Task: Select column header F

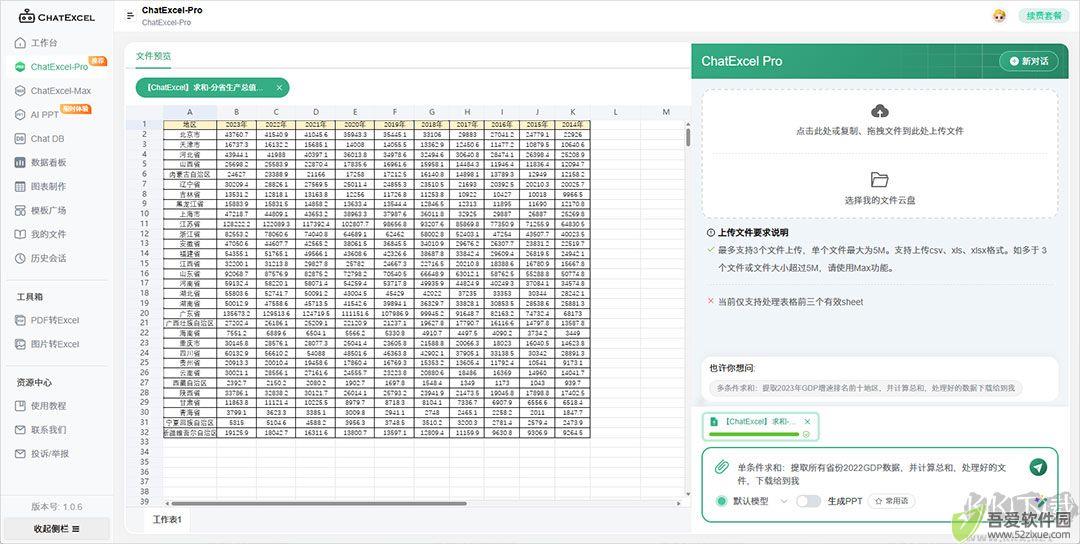Action: point(395,112)
